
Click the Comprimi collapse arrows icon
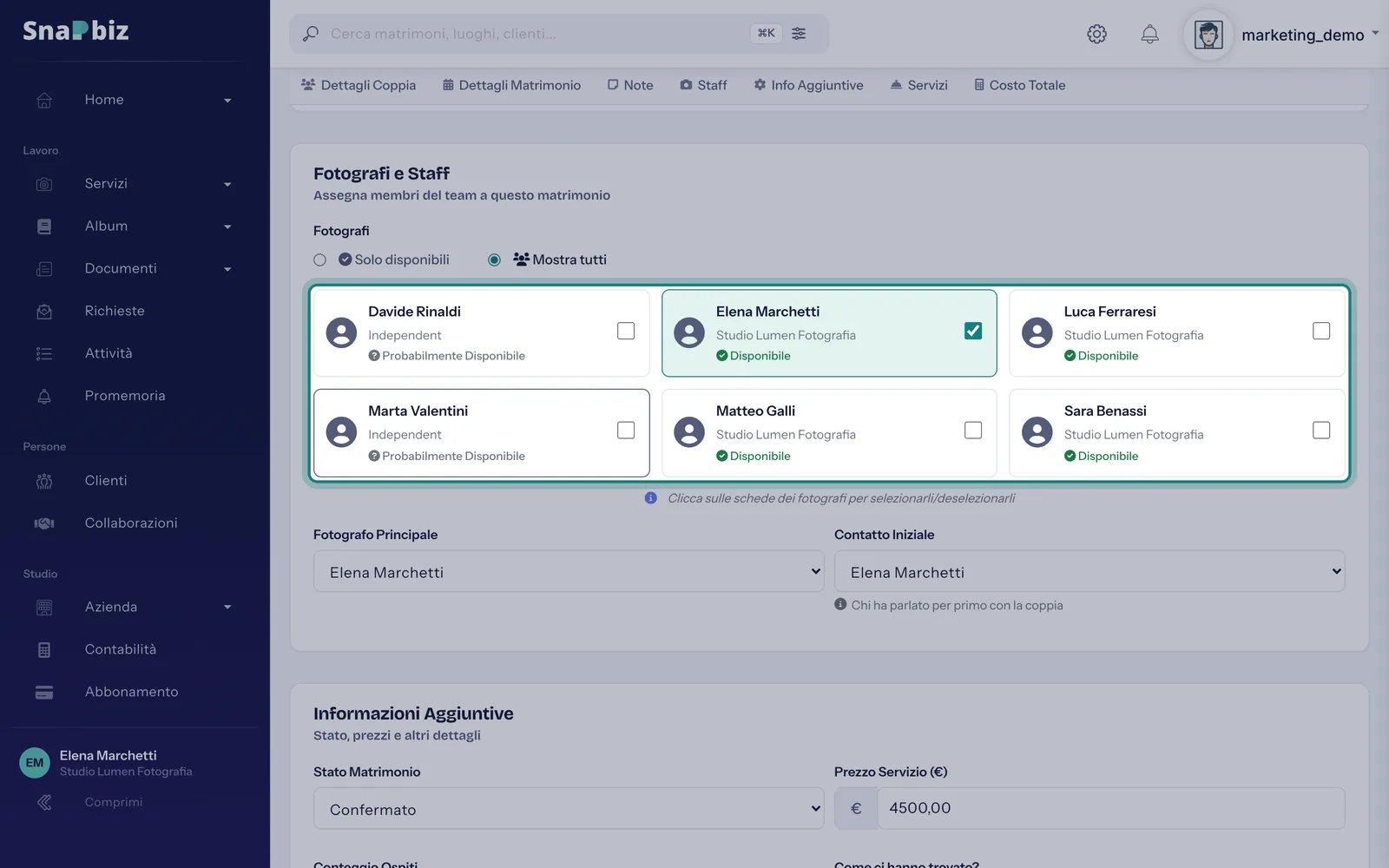pyautogui.click(x=44, y=803)
